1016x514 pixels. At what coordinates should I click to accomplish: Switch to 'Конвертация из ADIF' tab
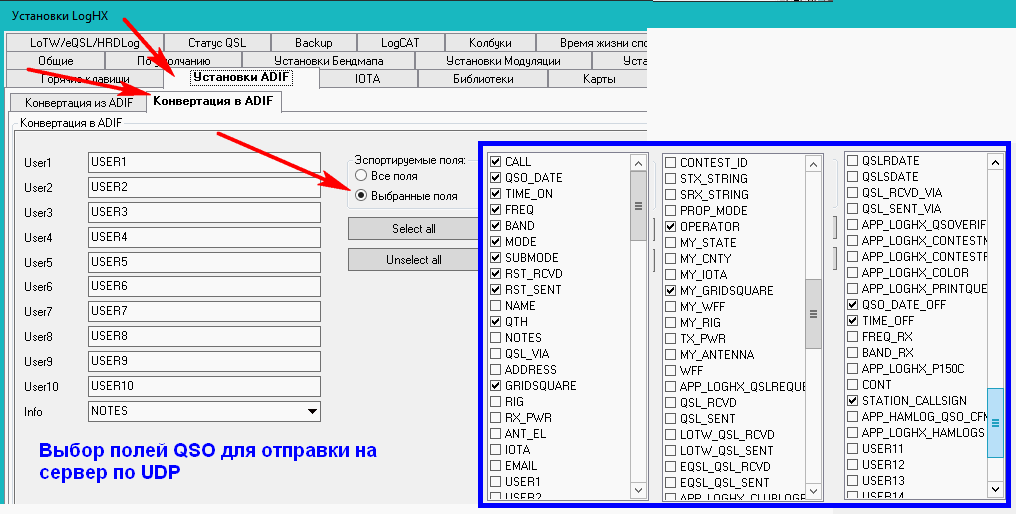coord(78,102)
